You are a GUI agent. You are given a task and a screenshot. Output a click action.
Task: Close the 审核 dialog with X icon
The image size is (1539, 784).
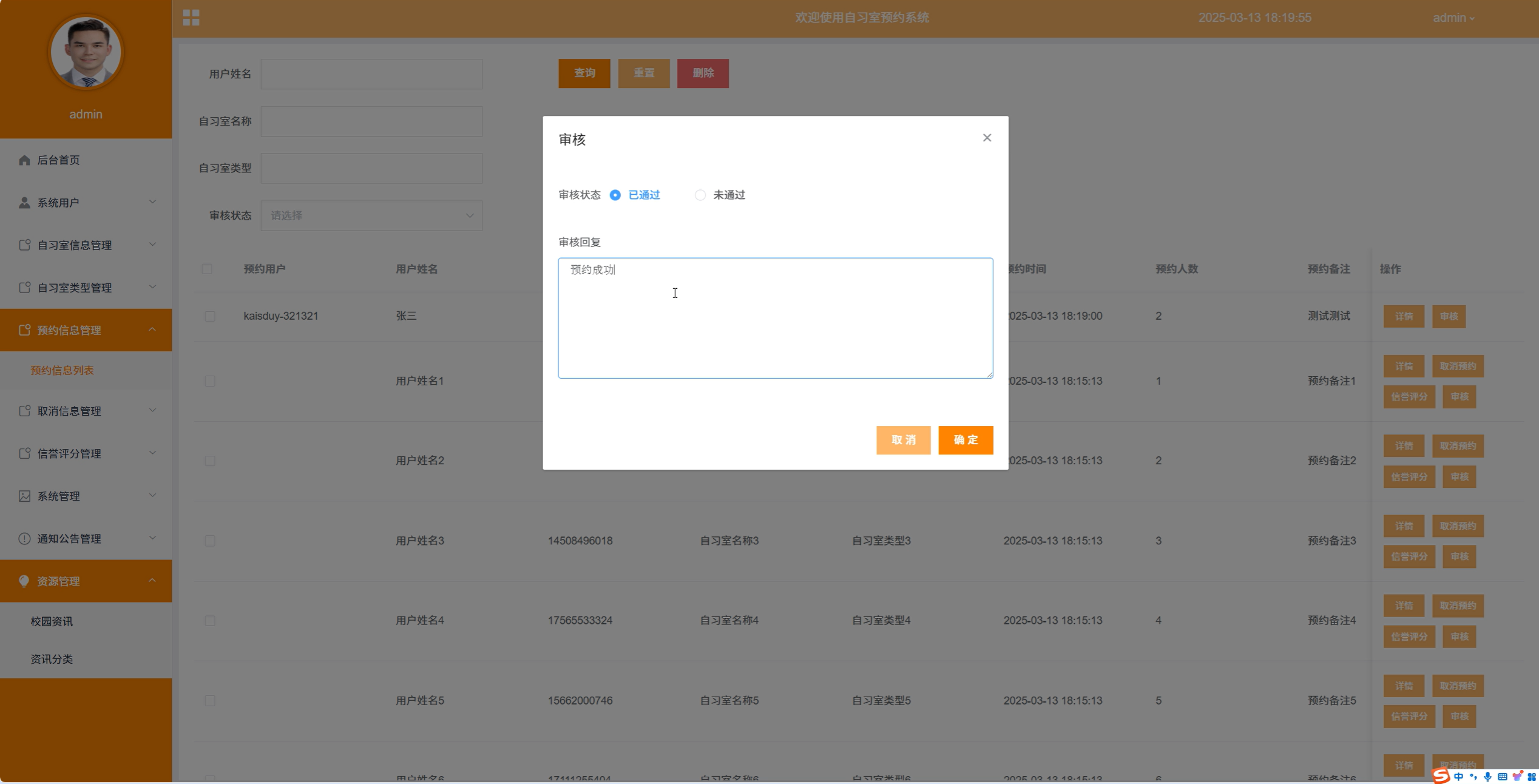pos(987,138)
